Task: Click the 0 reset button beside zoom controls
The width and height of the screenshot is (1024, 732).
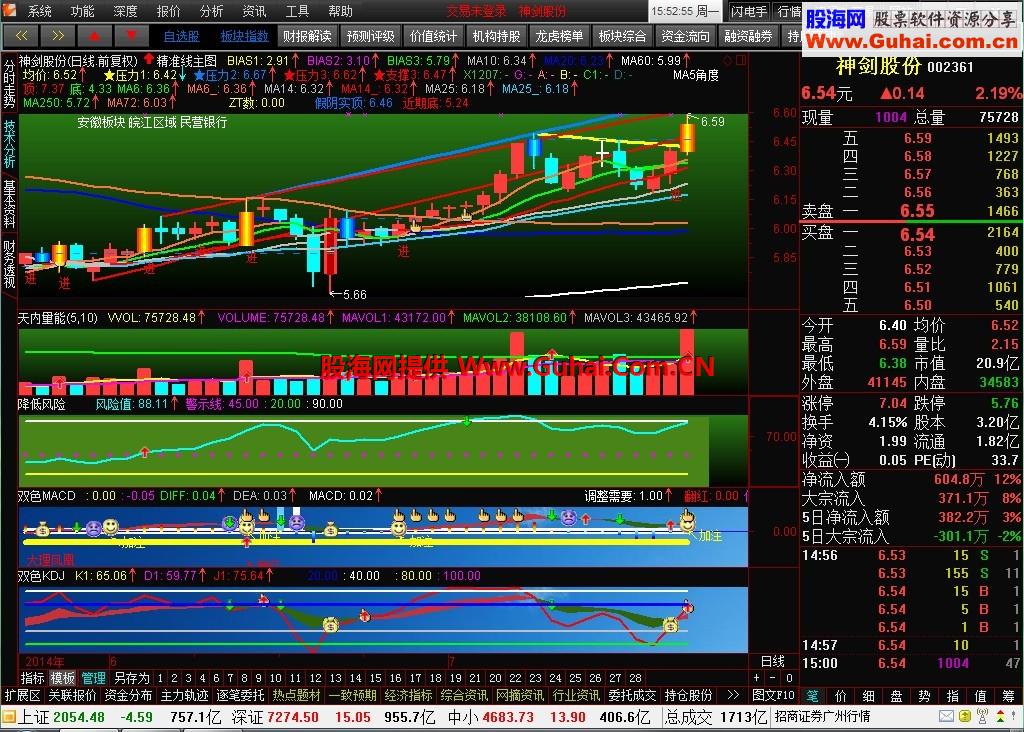Action: 789,678
